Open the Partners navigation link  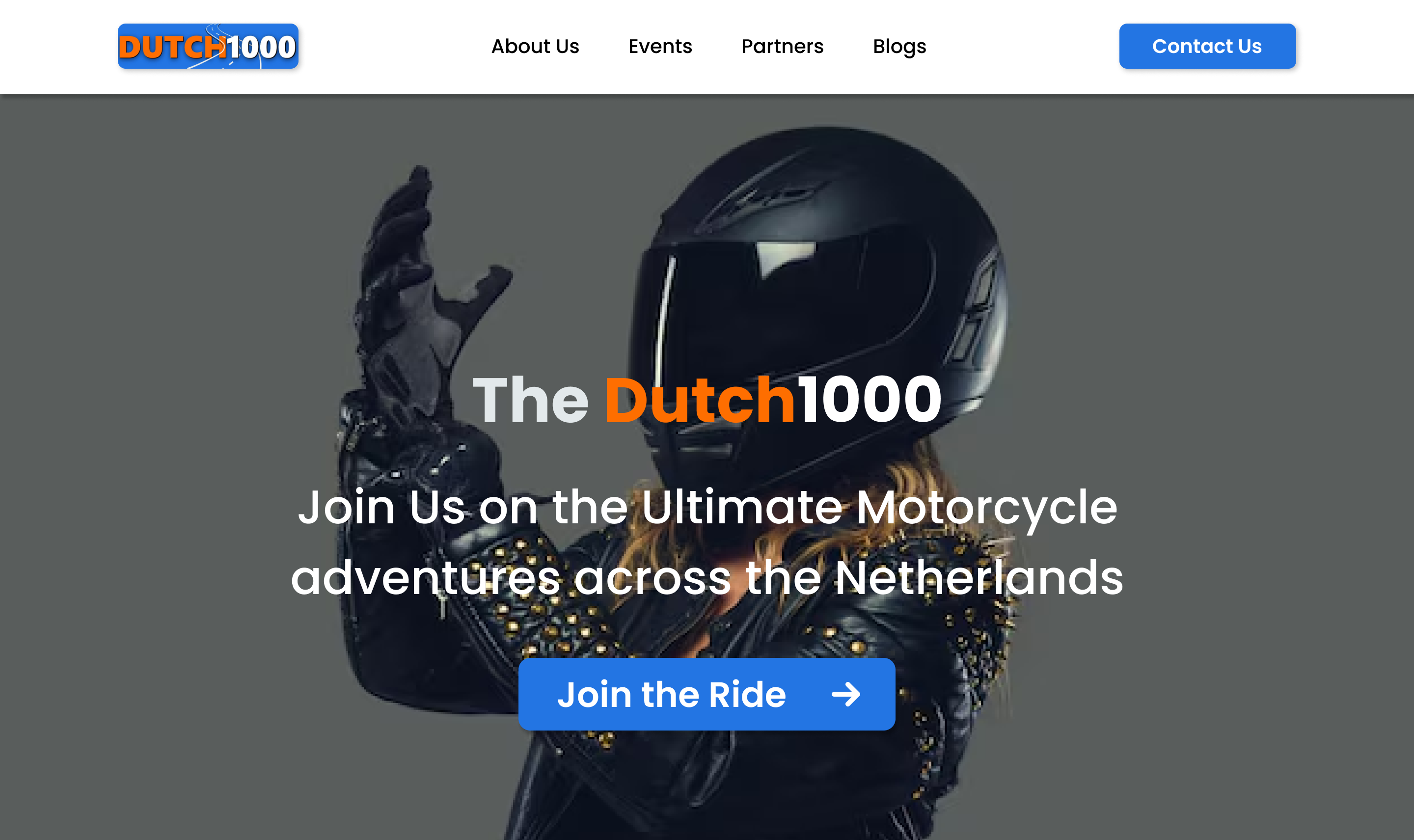(x=782, y=46)
